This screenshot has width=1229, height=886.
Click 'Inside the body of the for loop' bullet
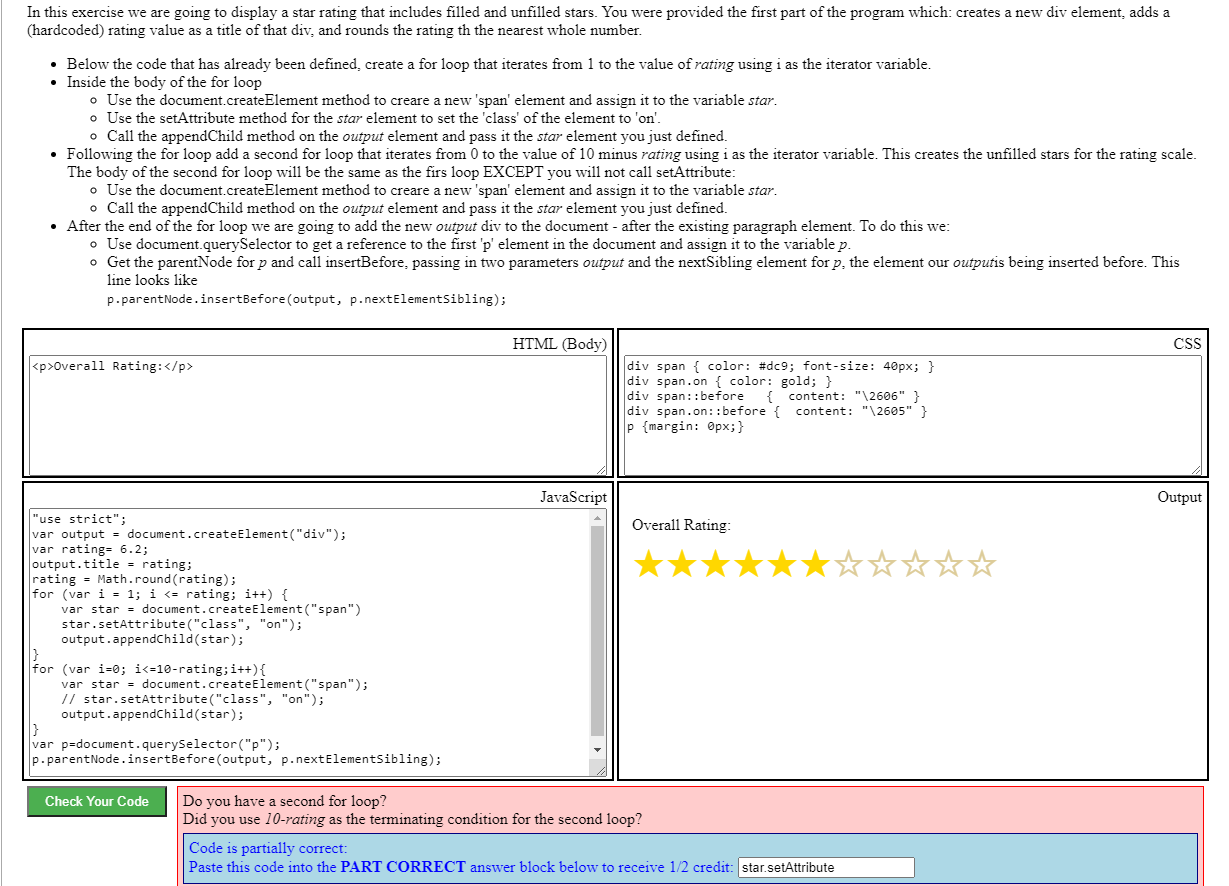click(x=164, y=82)
